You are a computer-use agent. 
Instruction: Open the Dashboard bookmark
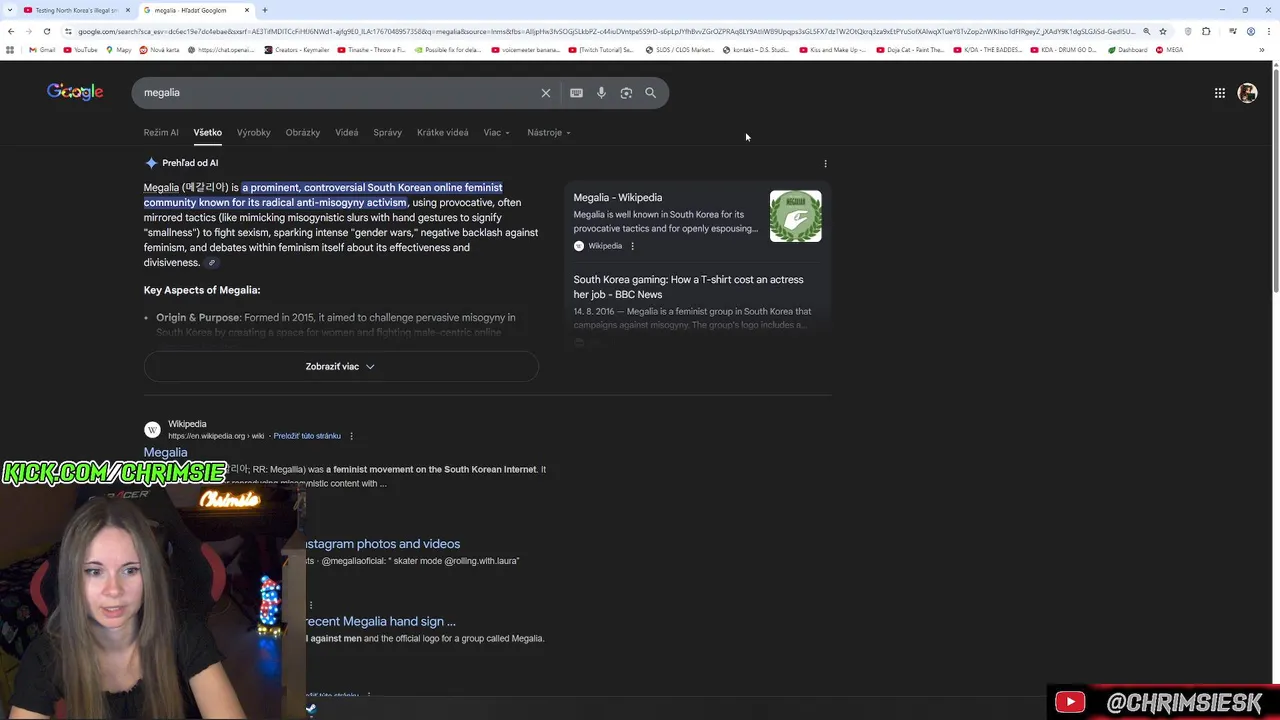[1127, 50]
